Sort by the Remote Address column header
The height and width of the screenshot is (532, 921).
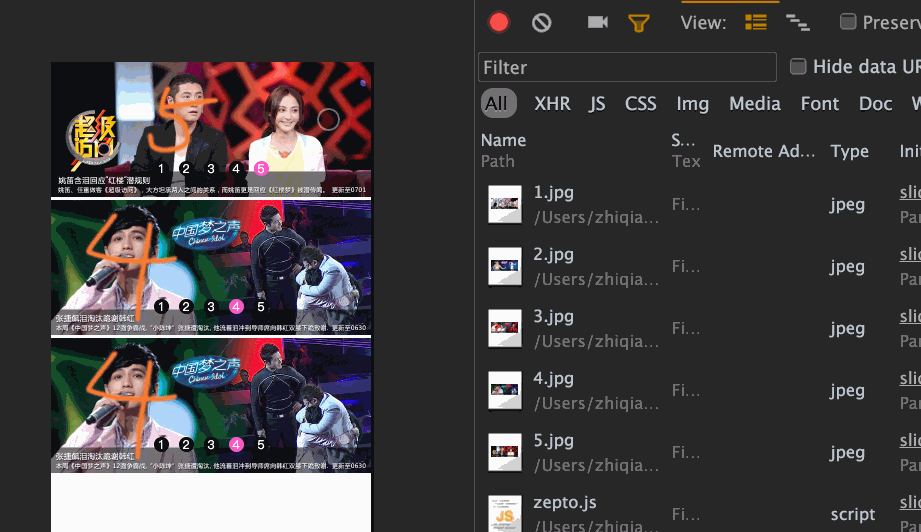[x=764, y=151]
